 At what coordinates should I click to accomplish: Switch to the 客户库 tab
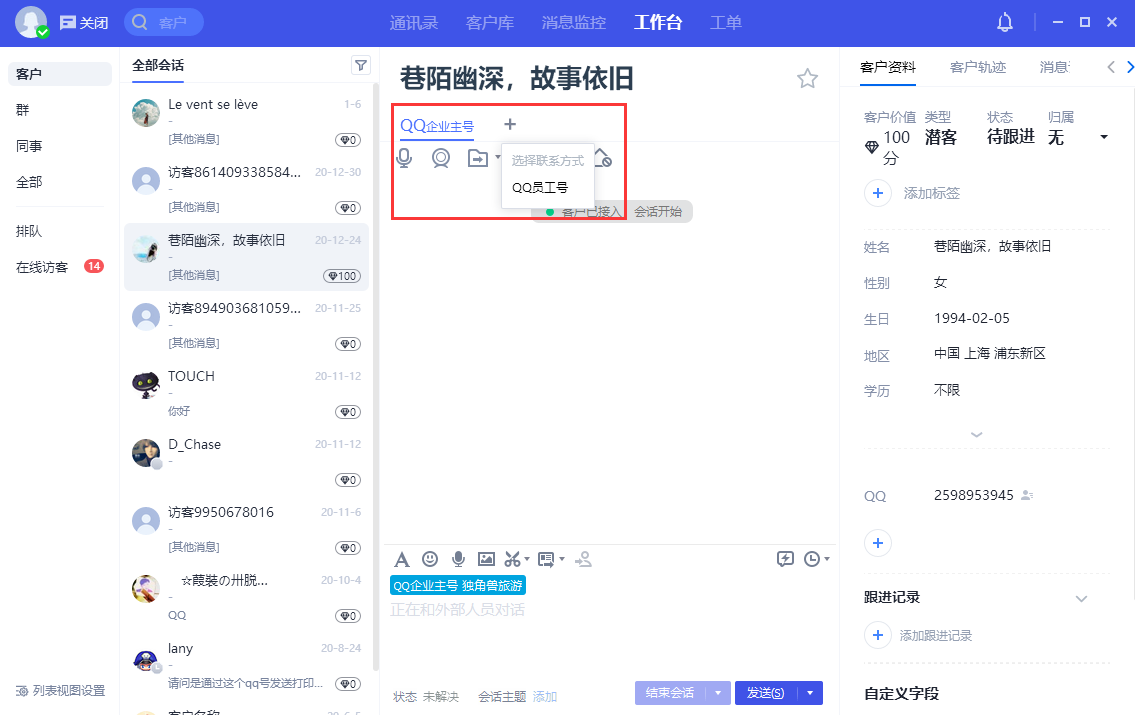tap(490, 22)
